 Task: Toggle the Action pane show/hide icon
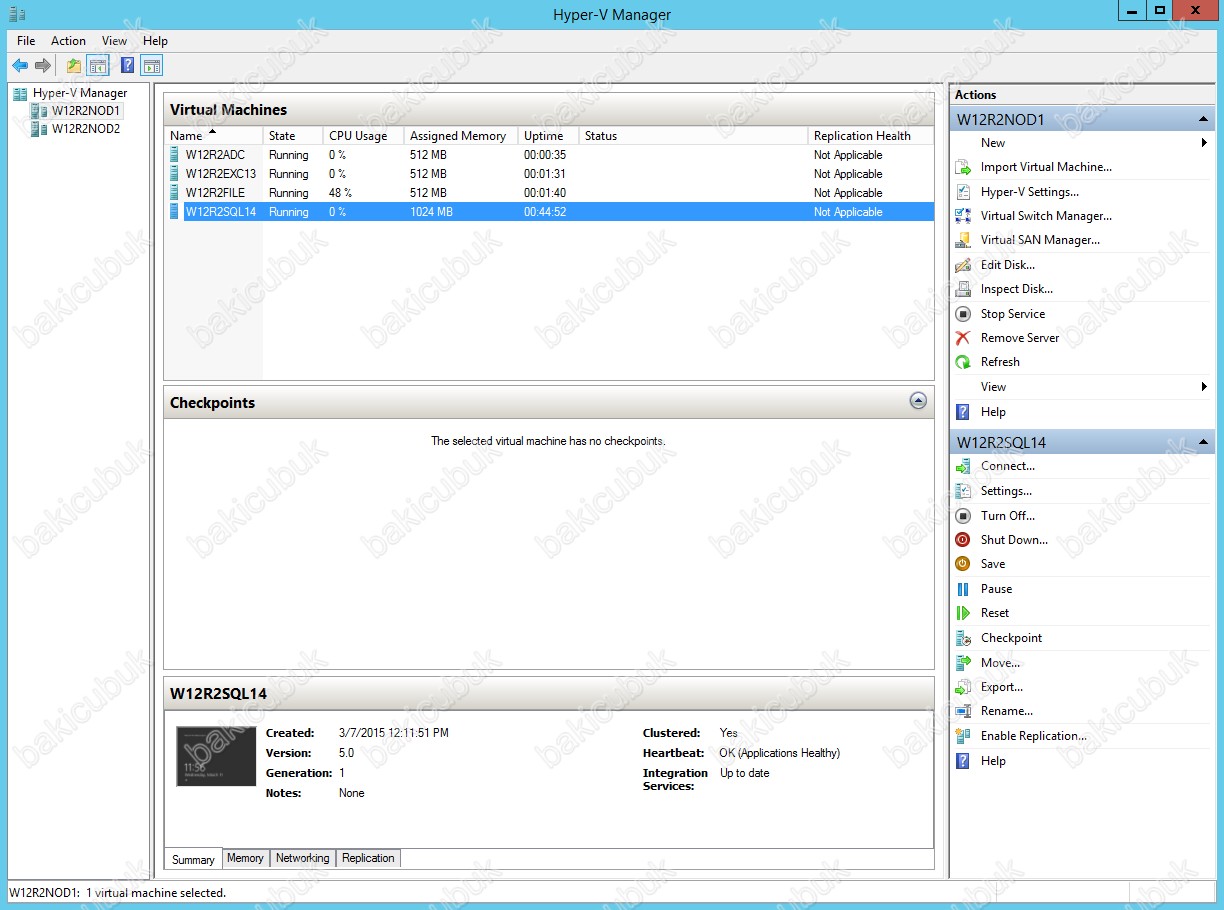152,66
